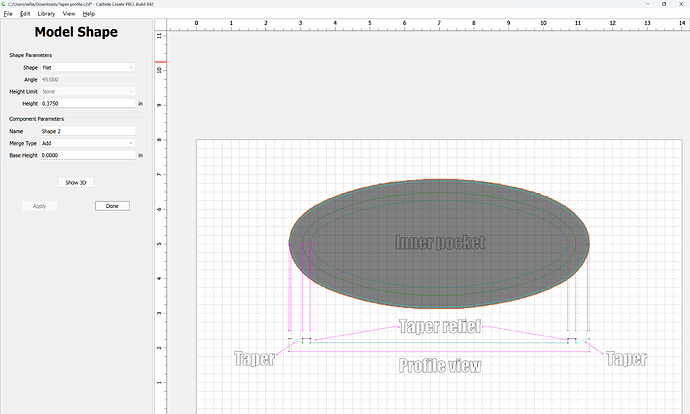Click the Height Limit dropdown
This screenshot has width=690, height=414.
tap(87, 91)
